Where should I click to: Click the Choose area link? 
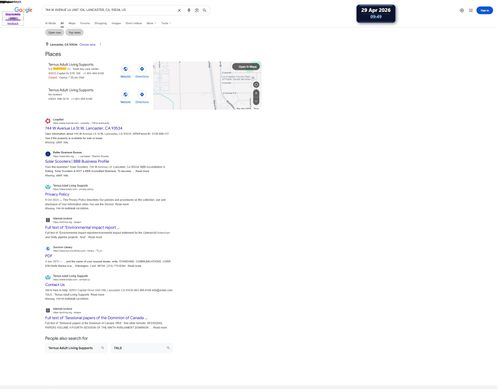click(87, 44)
